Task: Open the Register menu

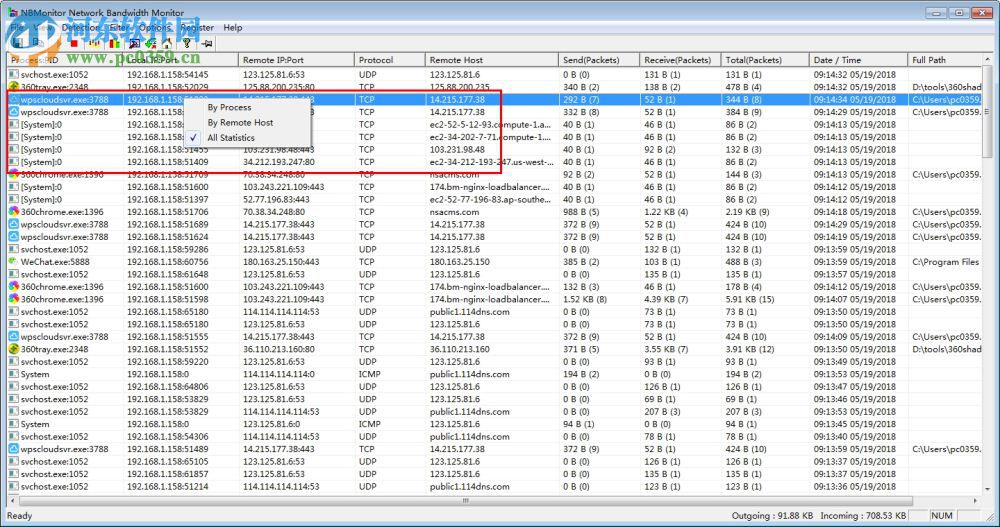Action: (x=197, y=27)
